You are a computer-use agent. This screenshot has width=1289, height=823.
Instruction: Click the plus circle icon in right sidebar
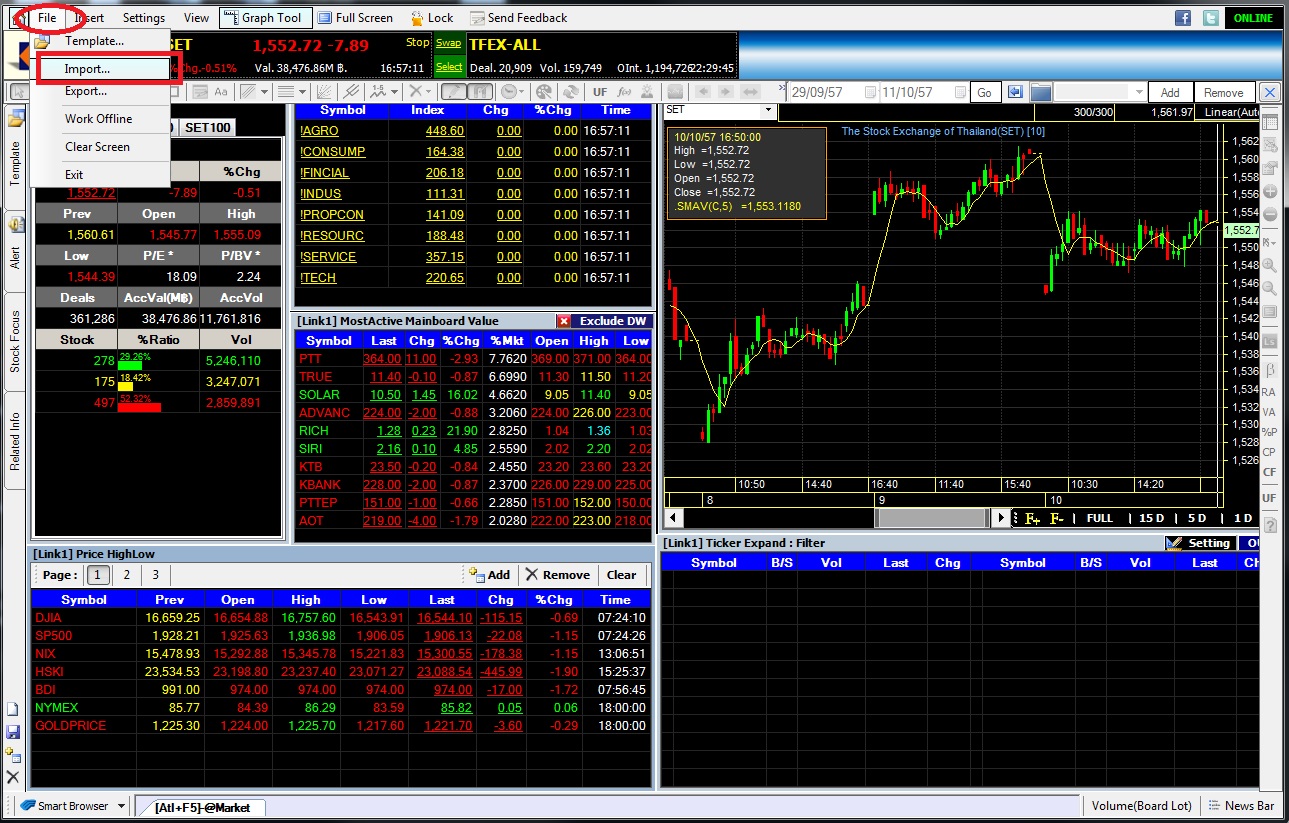[1270, 192]
